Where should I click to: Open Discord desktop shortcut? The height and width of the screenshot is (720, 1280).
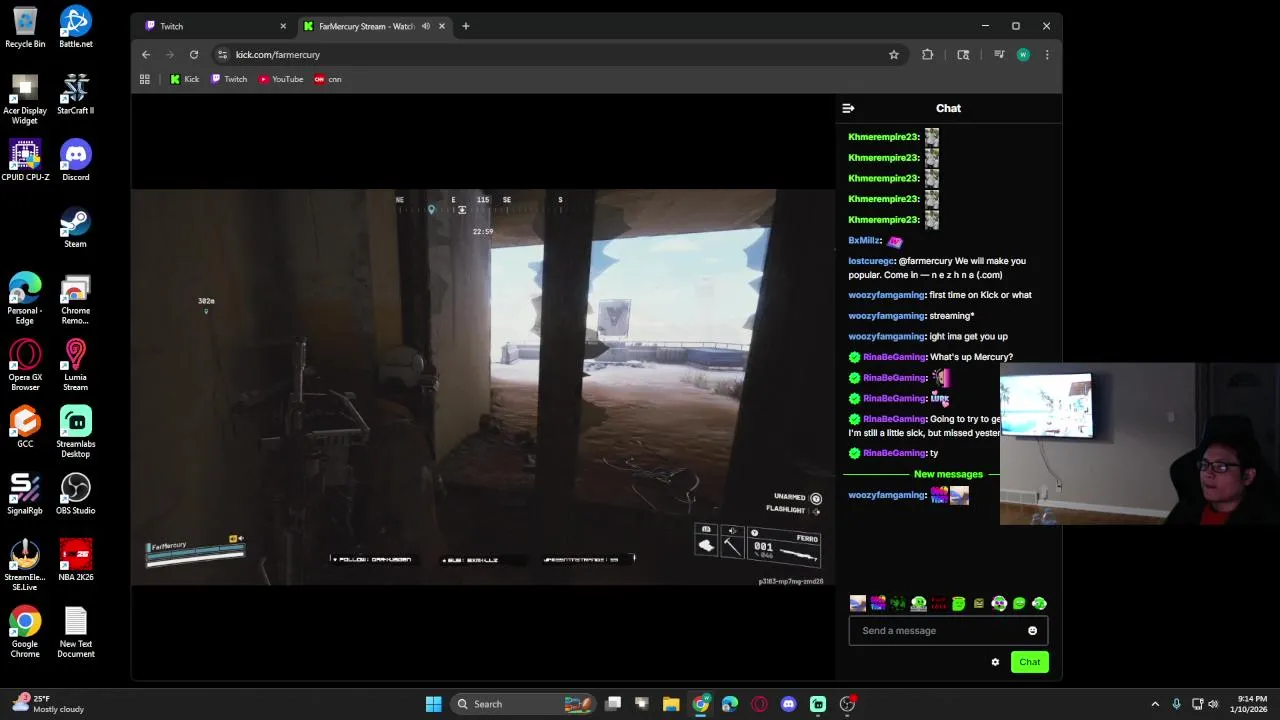(x=75, y=161)
